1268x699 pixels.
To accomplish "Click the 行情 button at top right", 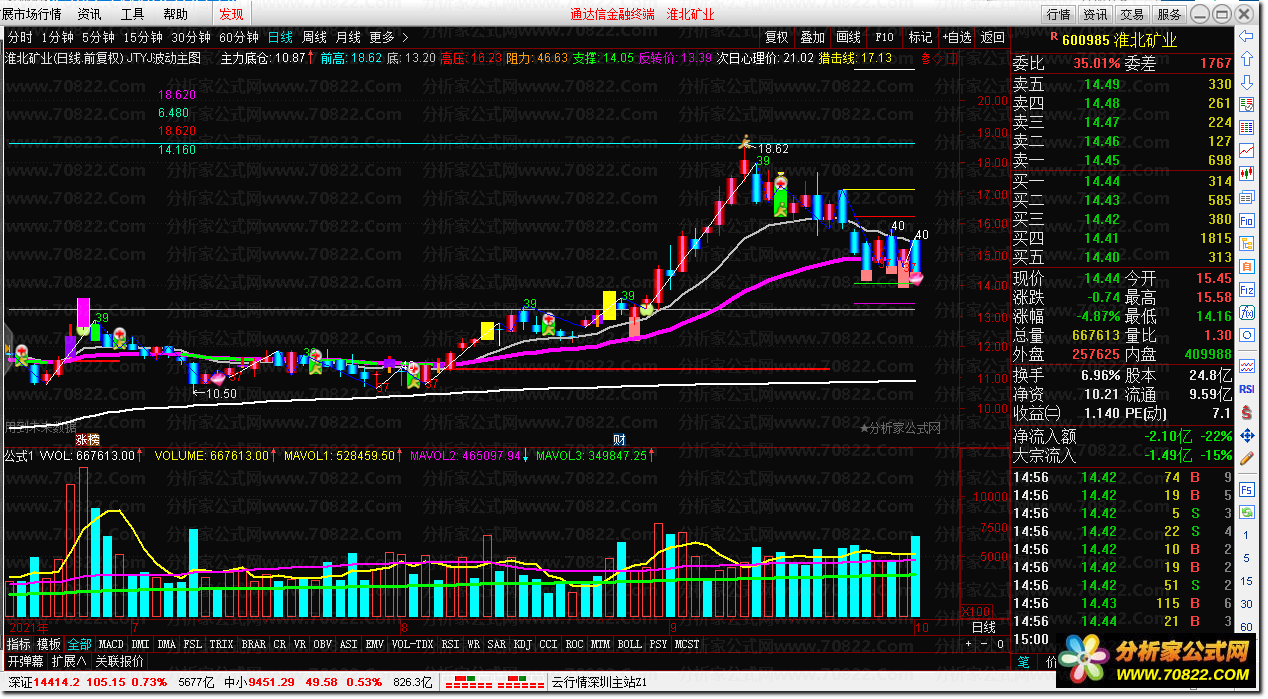I will [x=1059, y=14].
